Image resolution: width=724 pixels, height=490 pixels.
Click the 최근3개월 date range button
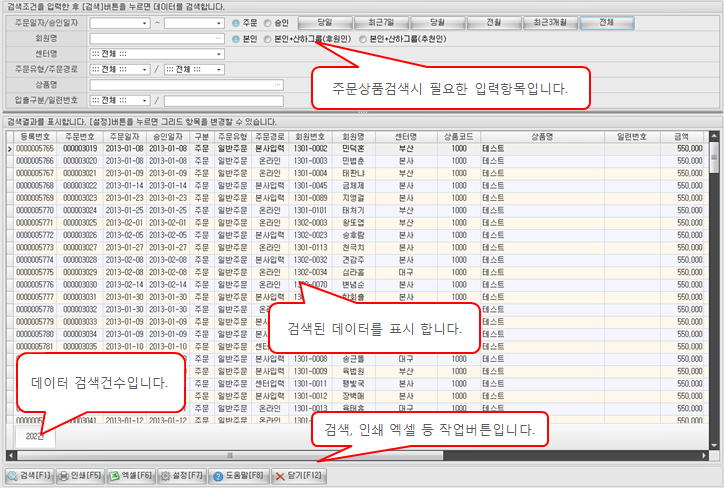coord(550,23)
